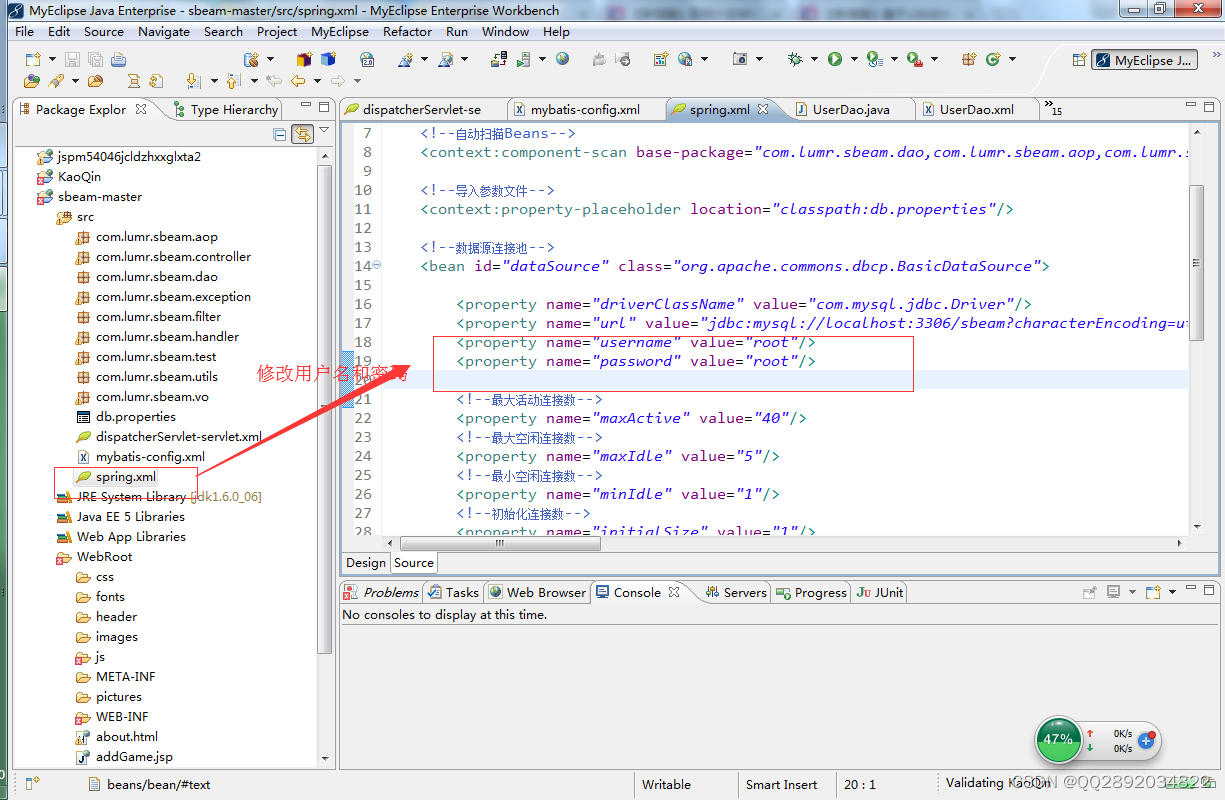Image resolution: width=1225 pixels, height=800 pixels.
Task: Select addGame.jsp in the tree
Action: (x=124, y=757)
